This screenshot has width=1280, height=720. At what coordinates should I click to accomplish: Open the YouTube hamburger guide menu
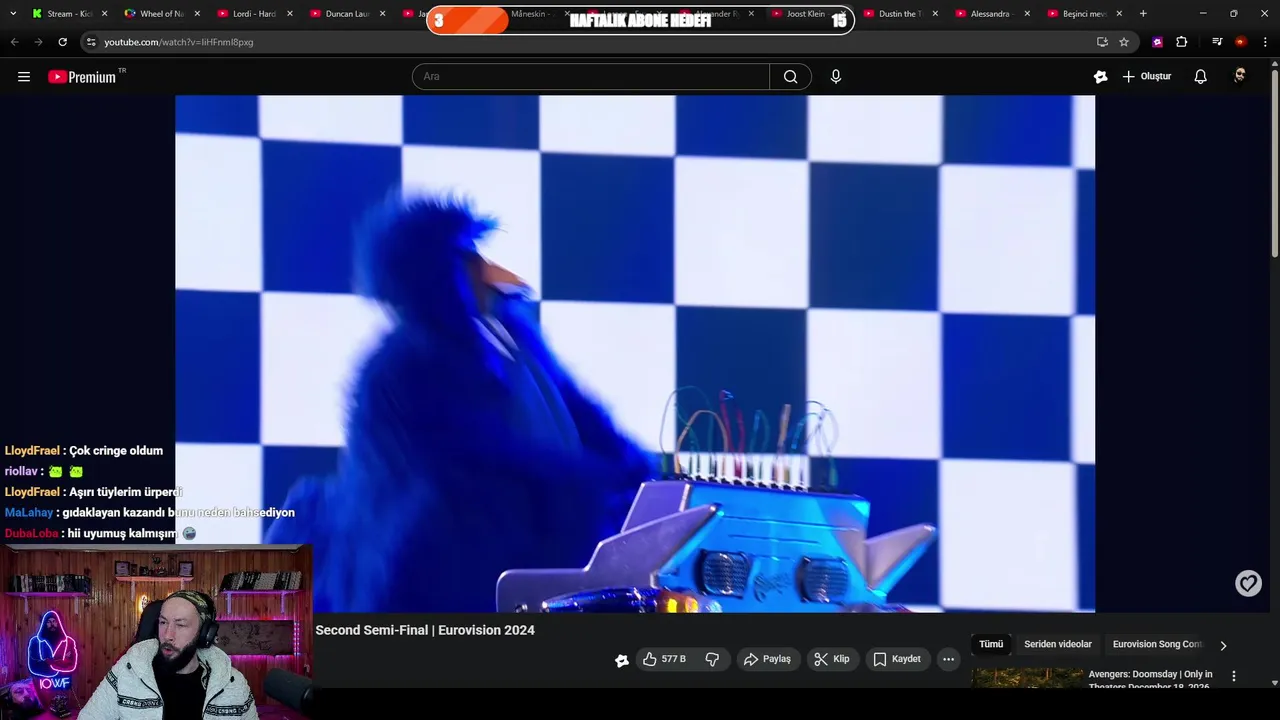[24, 77]
